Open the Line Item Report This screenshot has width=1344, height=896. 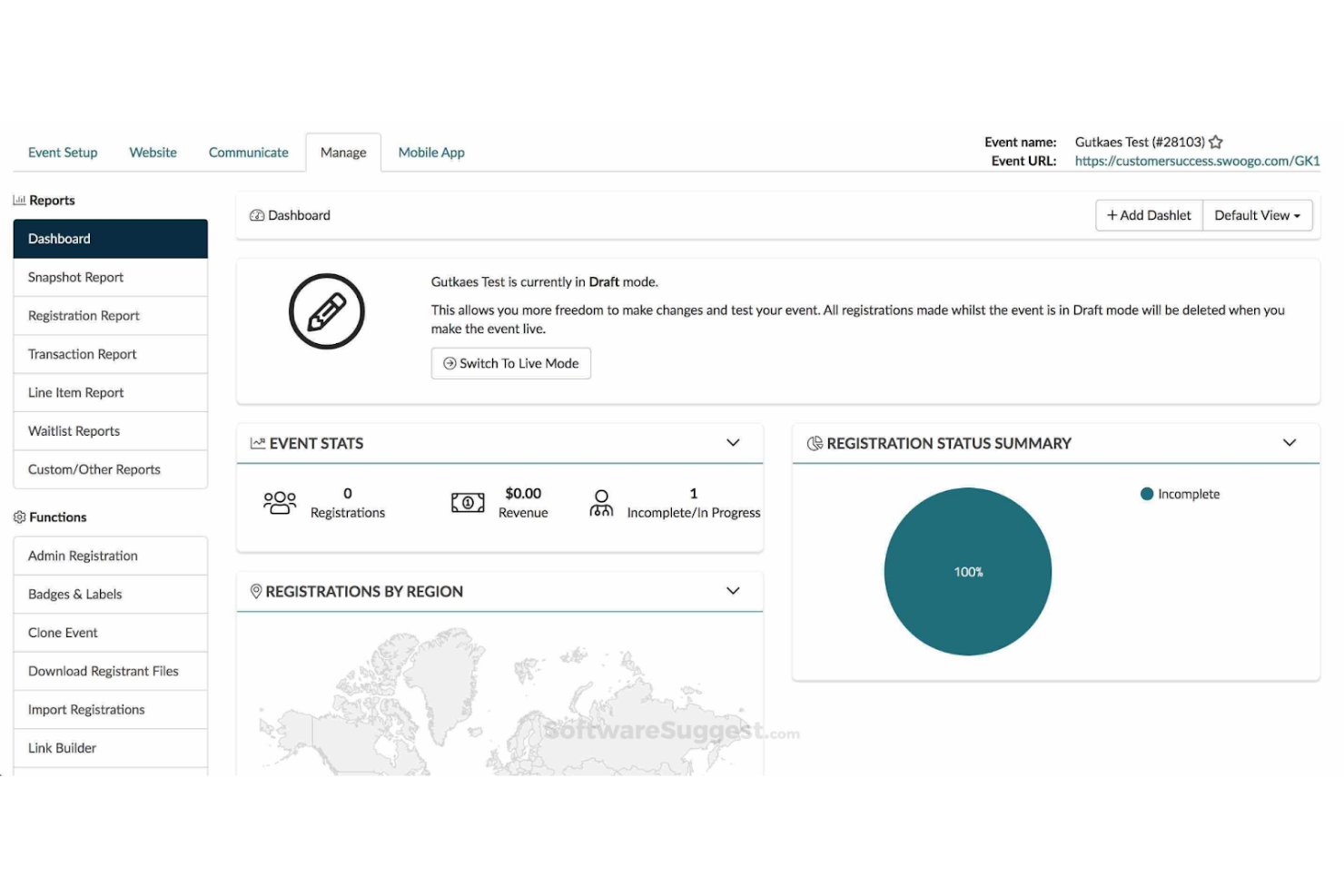tap(111, 392)
